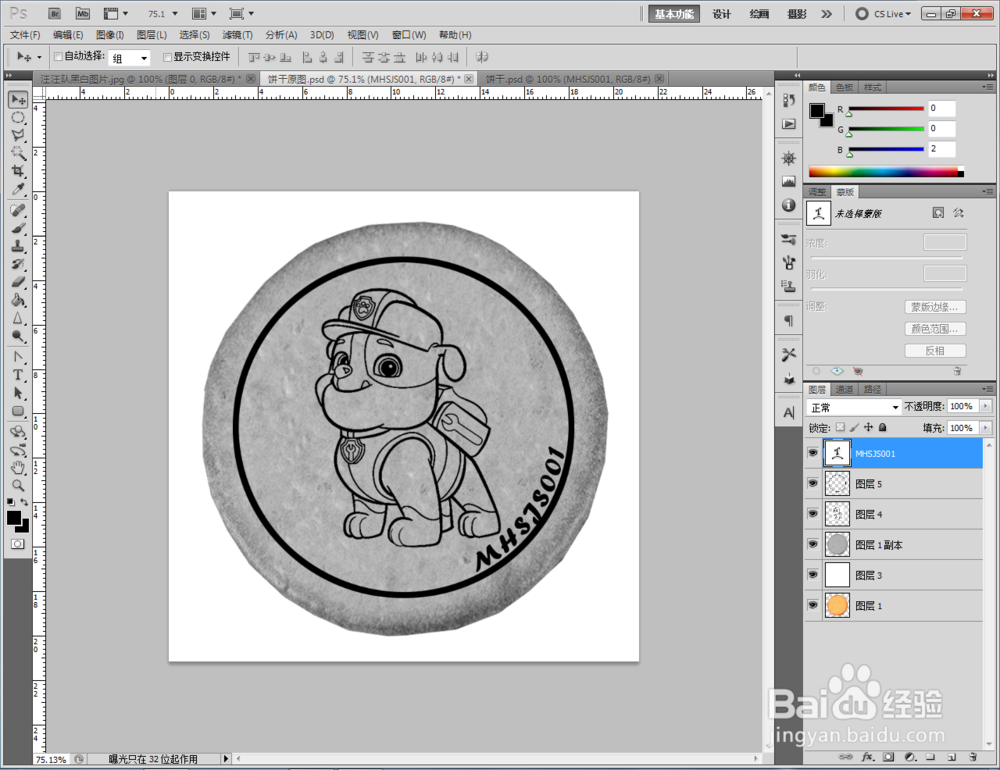Select the History Brush tool
Screen dimensions: 1000x770
pos(18,264)
